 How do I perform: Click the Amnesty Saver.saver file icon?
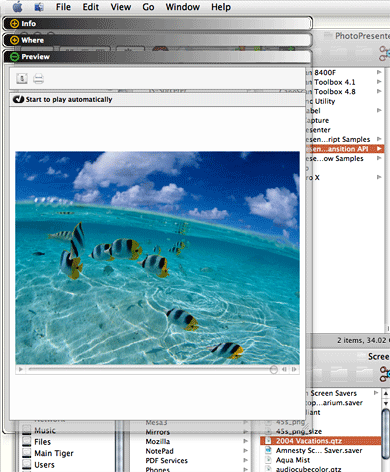tap(268, 450)
